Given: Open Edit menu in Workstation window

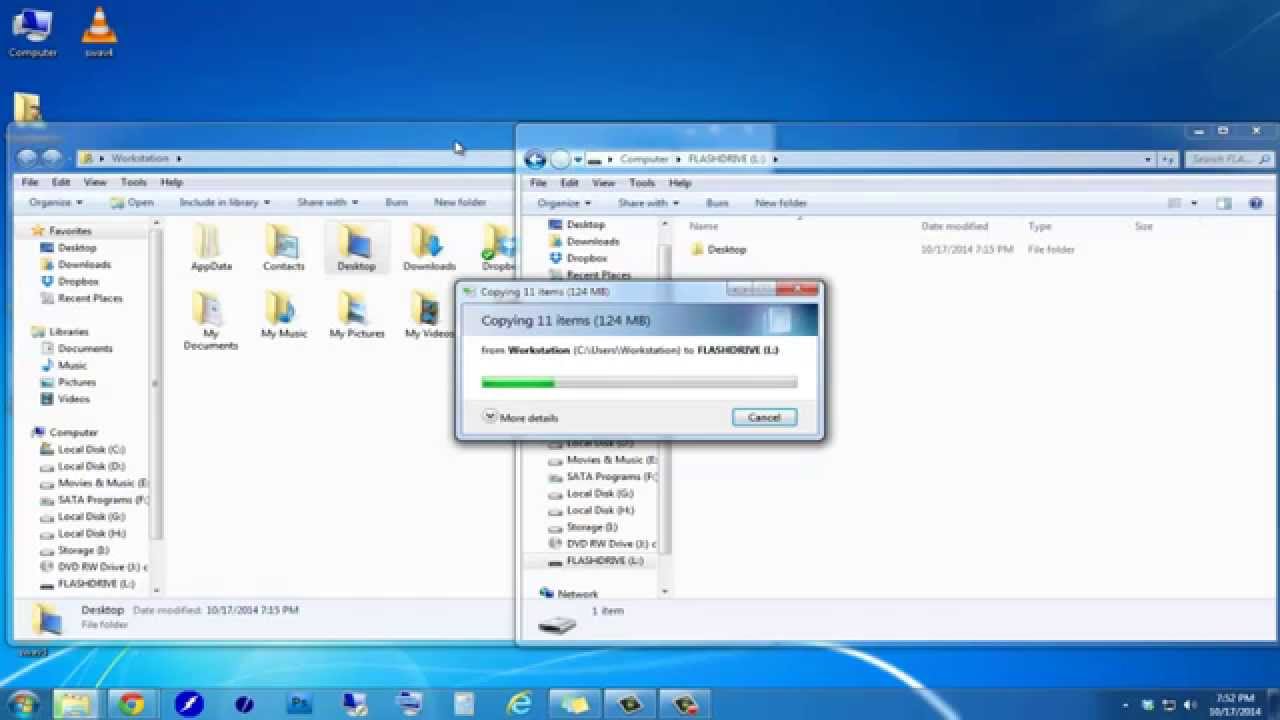Looking at the screenshot, I should [61, 182].
